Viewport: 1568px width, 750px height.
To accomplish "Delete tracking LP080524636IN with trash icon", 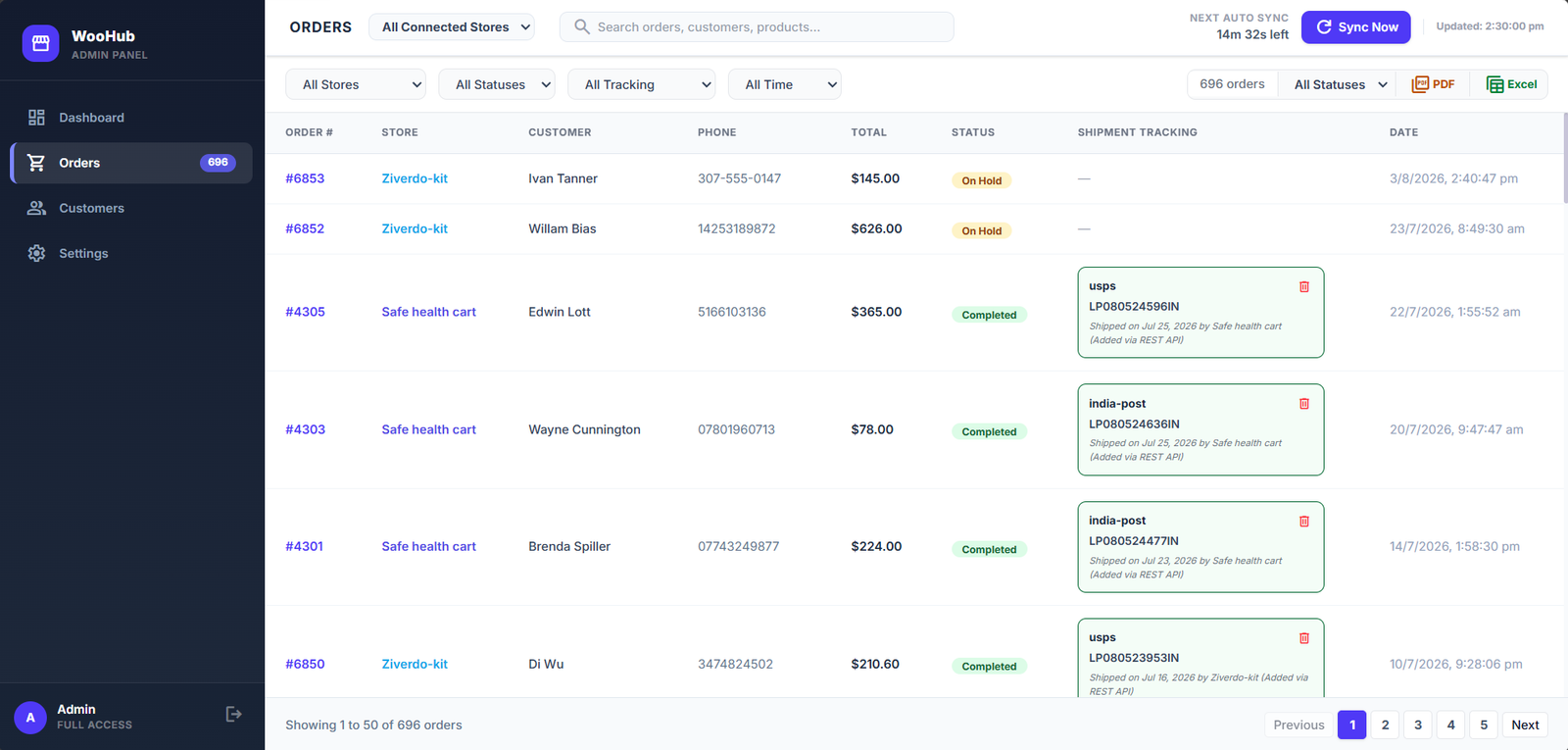I will click(1304, 403).
